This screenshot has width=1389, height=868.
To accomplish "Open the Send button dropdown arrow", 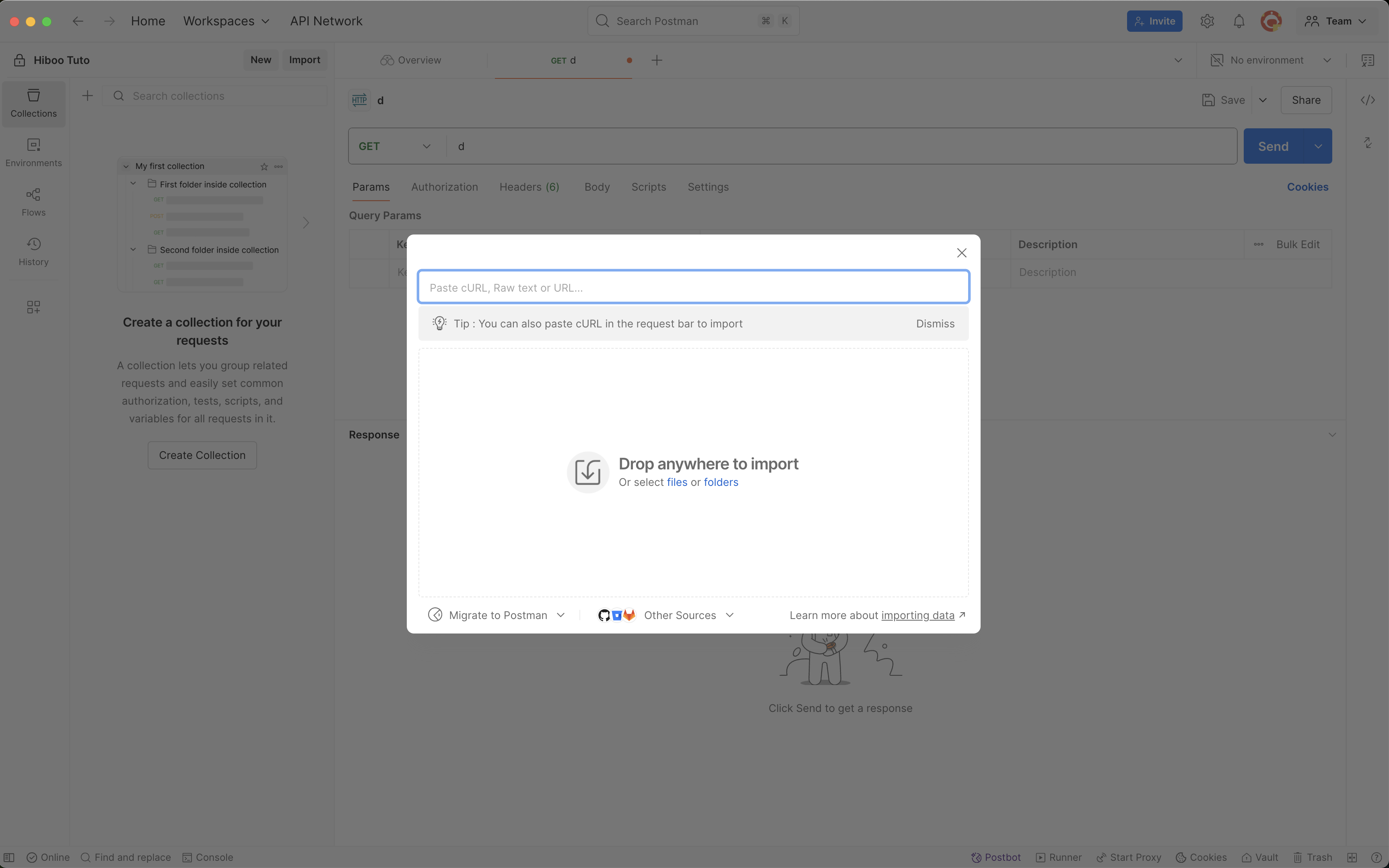I will (1318, 146).
